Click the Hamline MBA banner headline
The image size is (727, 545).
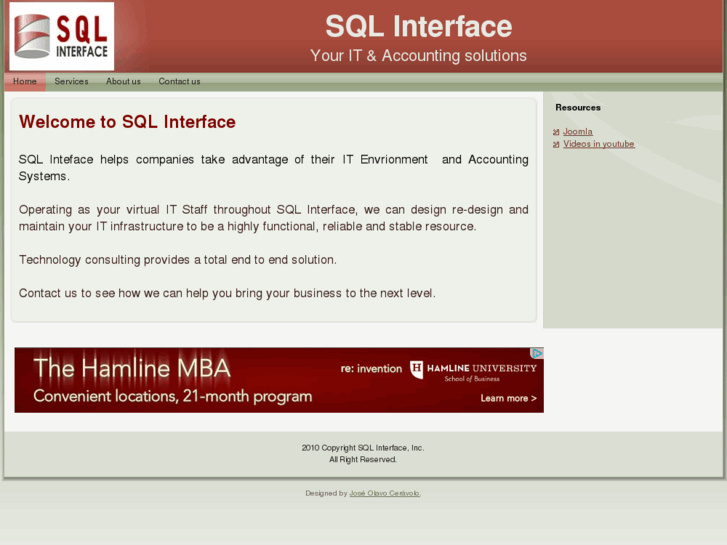pyautogui.click(x=132, y=368)
